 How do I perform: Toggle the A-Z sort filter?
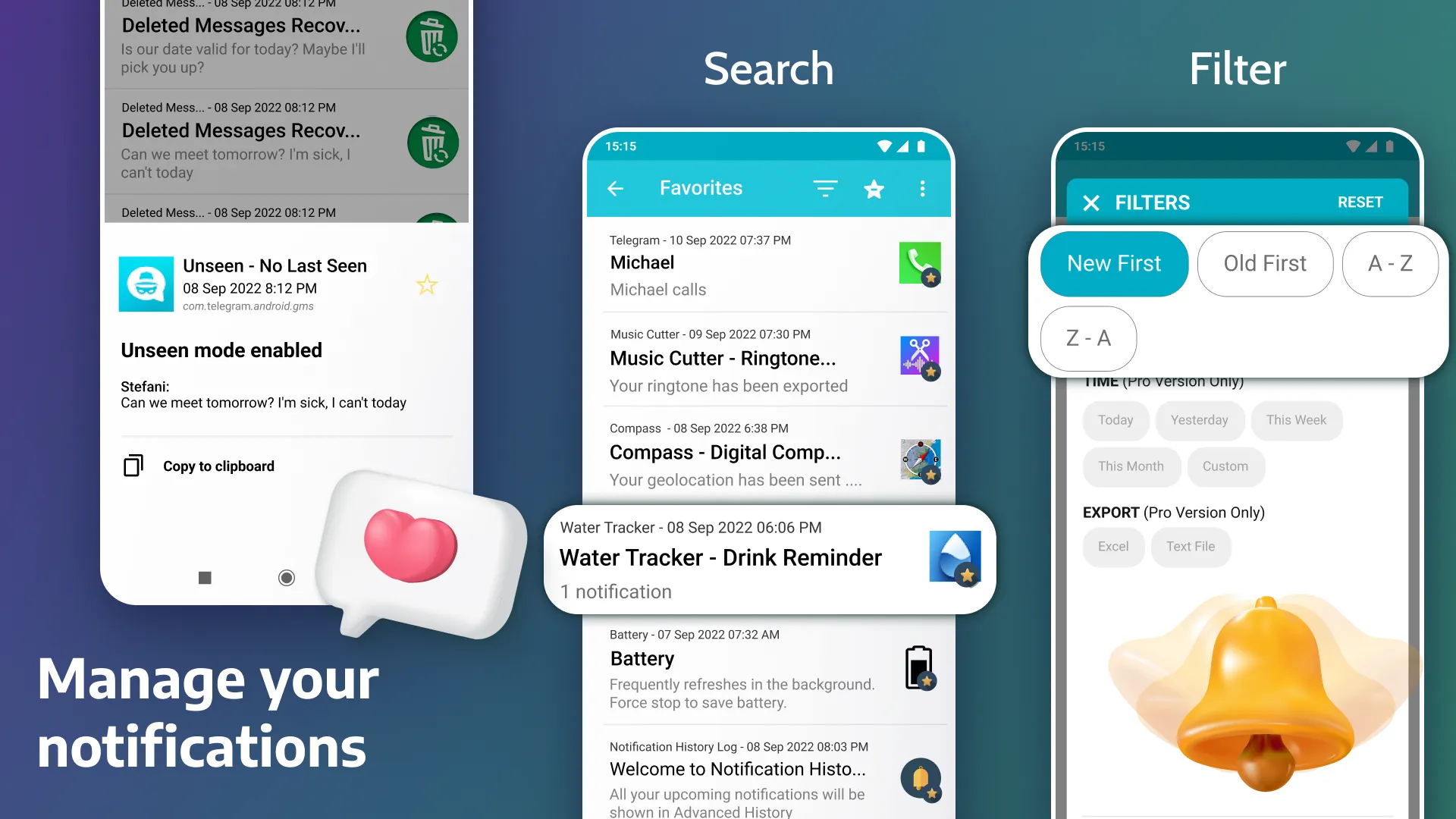click(x=1390, y=263)
